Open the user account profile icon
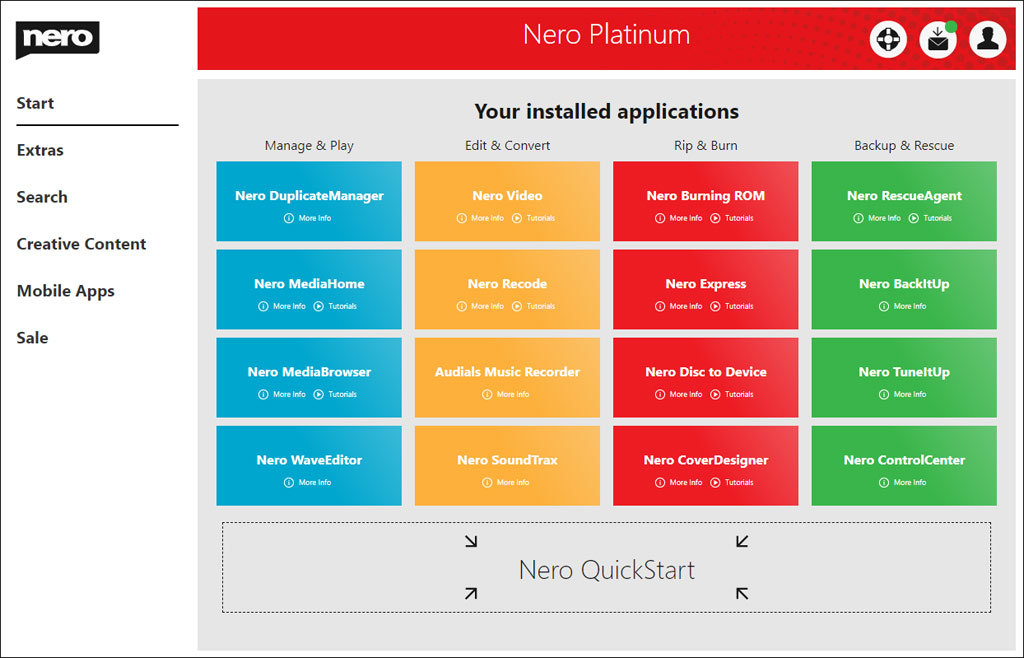Screen dimensions: 1024x658 pos(988,39)
